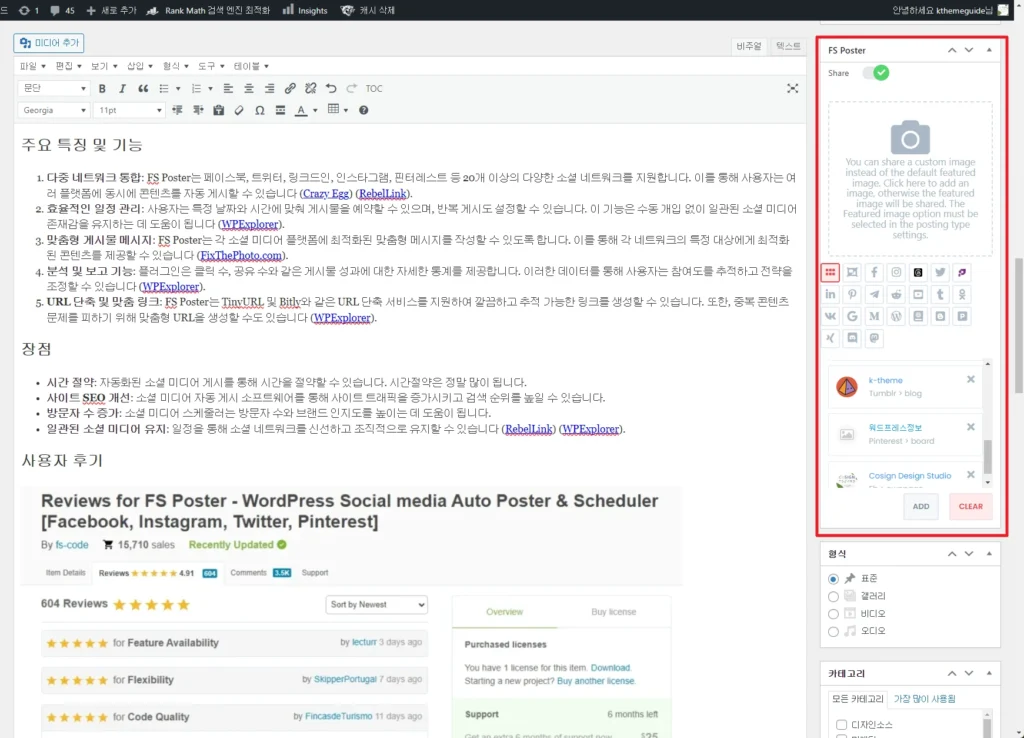Open the 삽입 menu
Viewport: 1024px width, 738px height.
(139, 66)
